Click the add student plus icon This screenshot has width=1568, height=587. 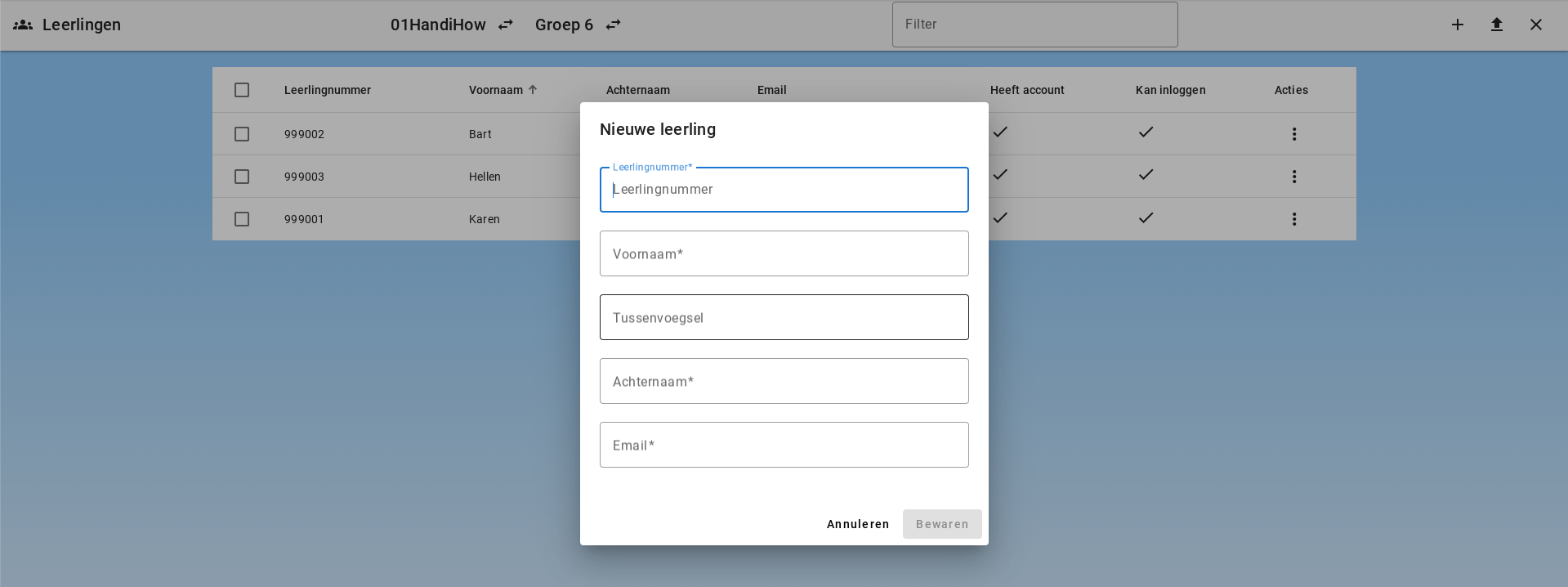1458,25
